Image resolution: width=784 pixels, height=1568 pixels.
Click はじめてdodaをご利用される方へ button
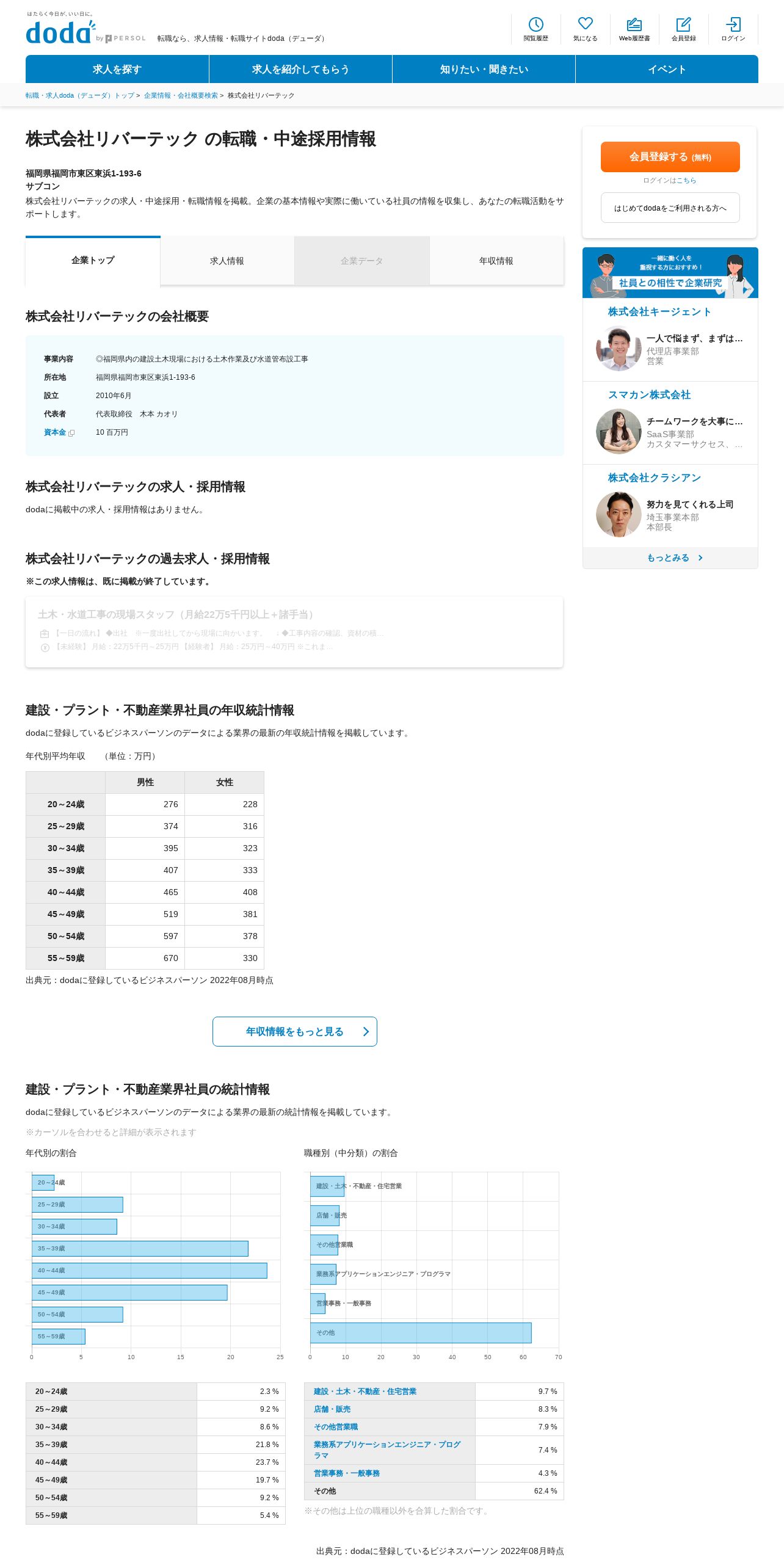[x=670, y=208]
